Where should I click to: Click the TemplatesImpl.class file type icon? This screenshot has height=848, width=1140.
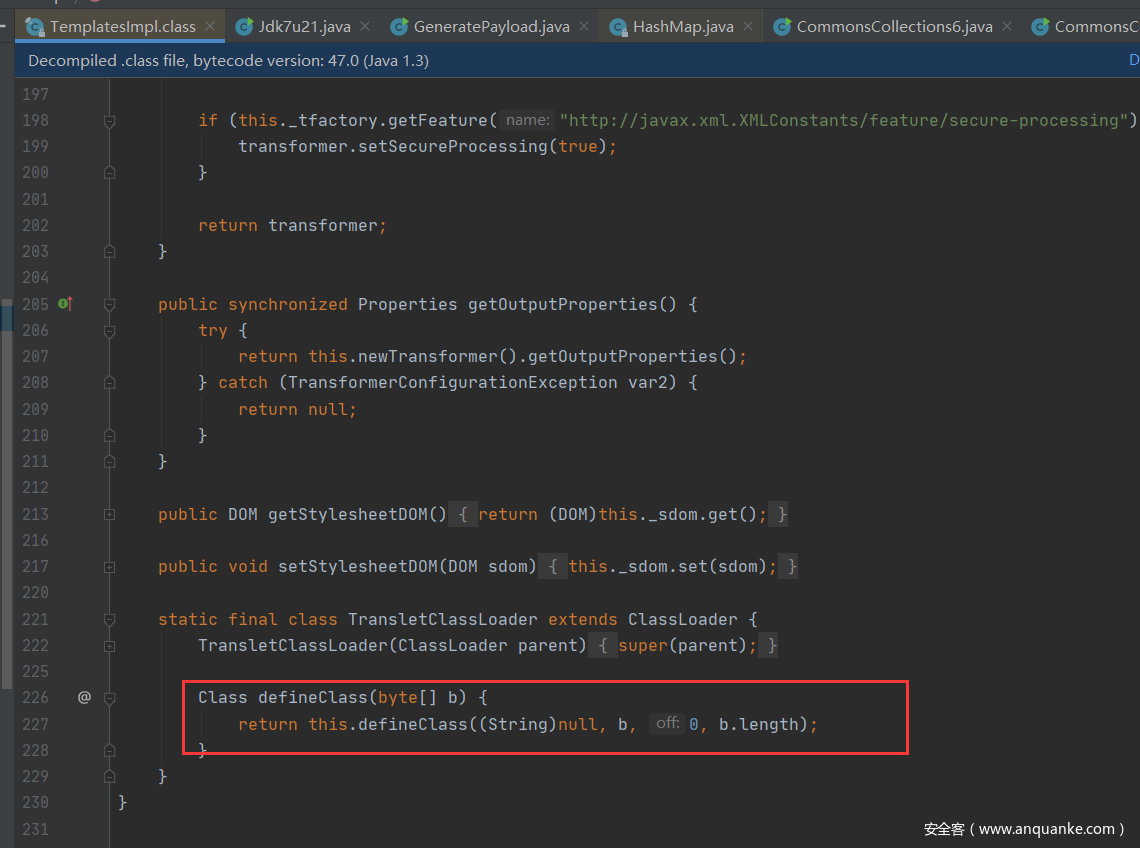[x=35, y=27]
